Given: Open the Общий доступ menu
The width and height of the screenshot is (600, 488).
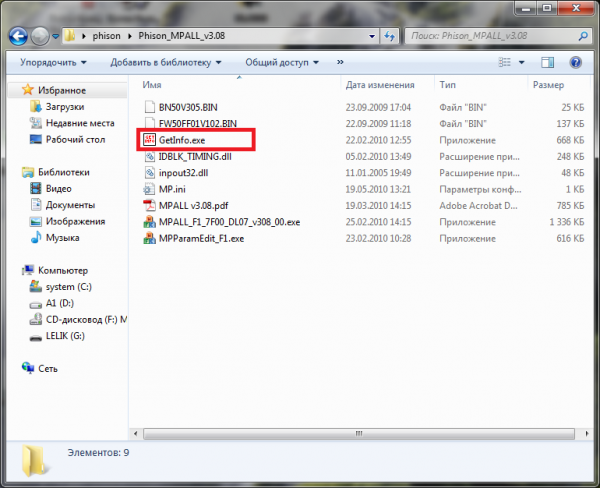Looking at the screenshot, I should point(282,62).
